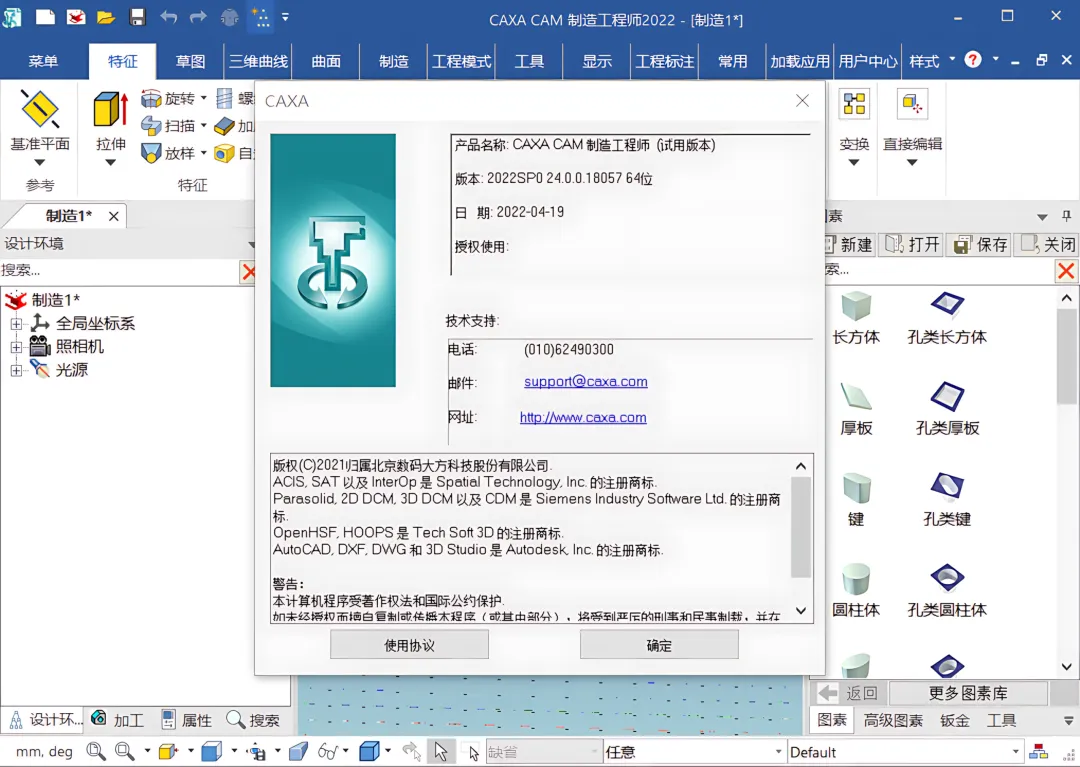This screenshot has width=1080, height=767.
Task: Select the 孔类圆柱体 hole cylinder primitive
Action: point(947,591)
